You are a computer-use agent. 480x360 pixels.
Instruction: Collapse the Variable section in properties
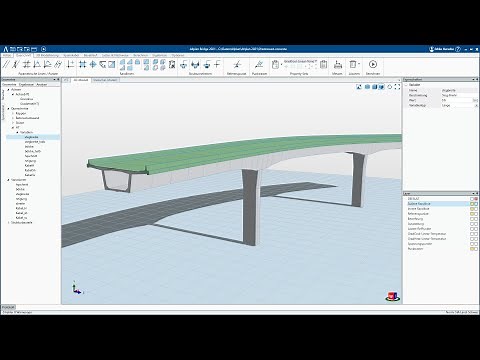[406, 85]
